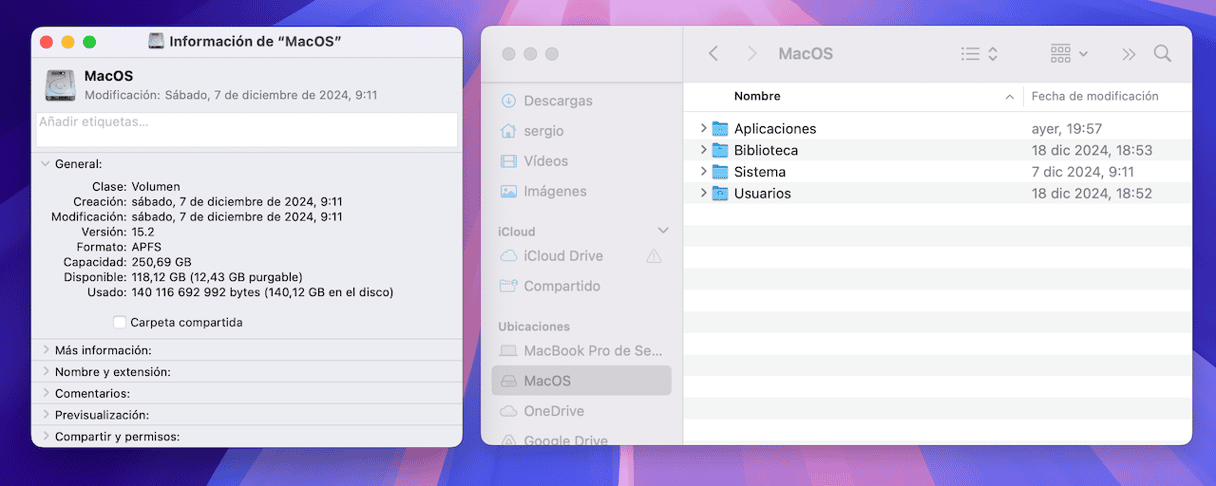Click laptop icon beside MacBook Pro
The image size is (1216, 486).
[509, 351]
